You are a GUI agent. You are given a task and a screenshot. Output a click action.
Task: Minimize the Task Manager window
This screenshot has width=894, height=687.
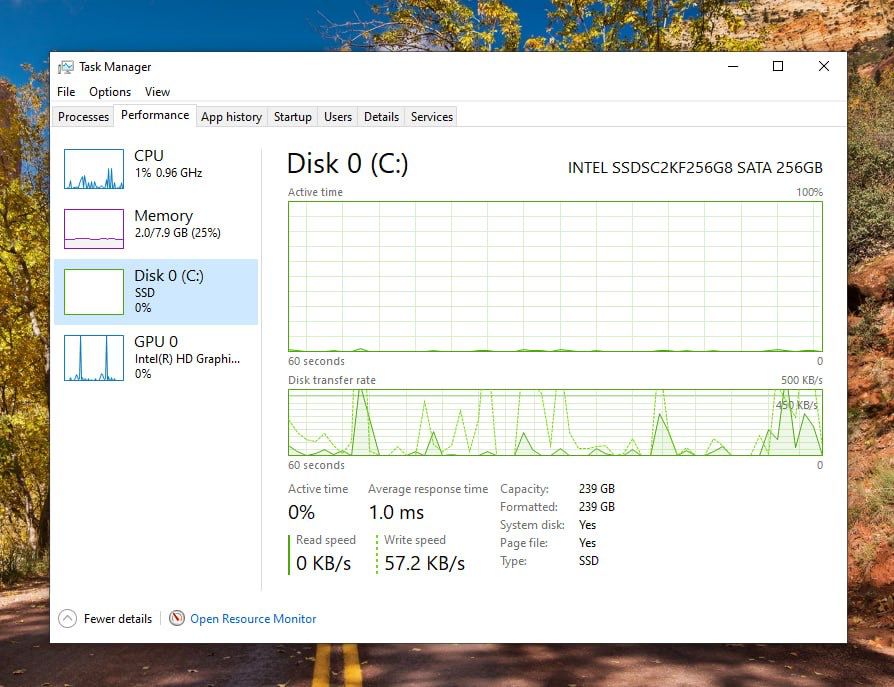coord(733,66)
